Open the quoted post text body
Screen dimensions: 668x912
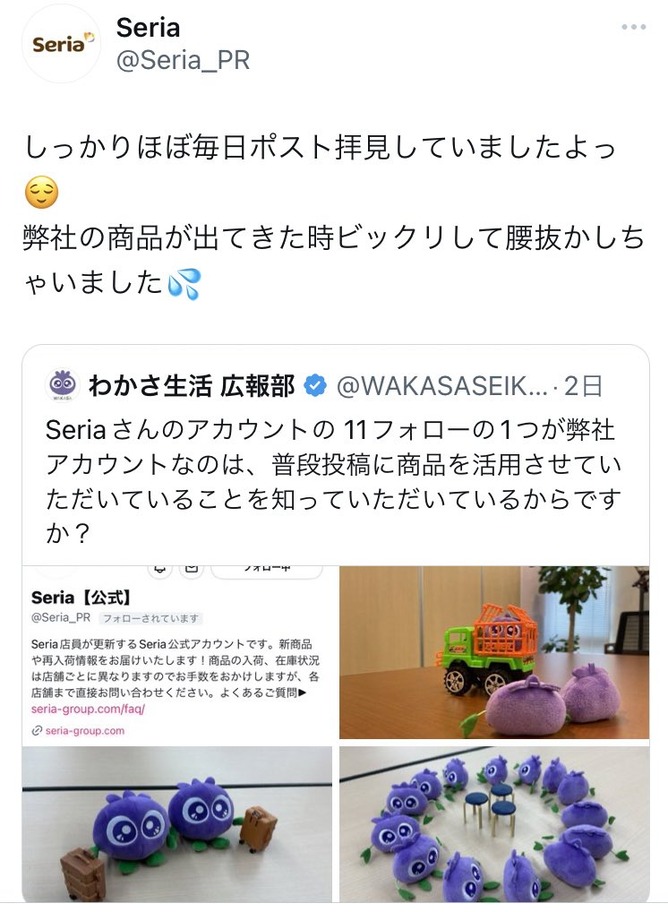(x=333, y=482)
